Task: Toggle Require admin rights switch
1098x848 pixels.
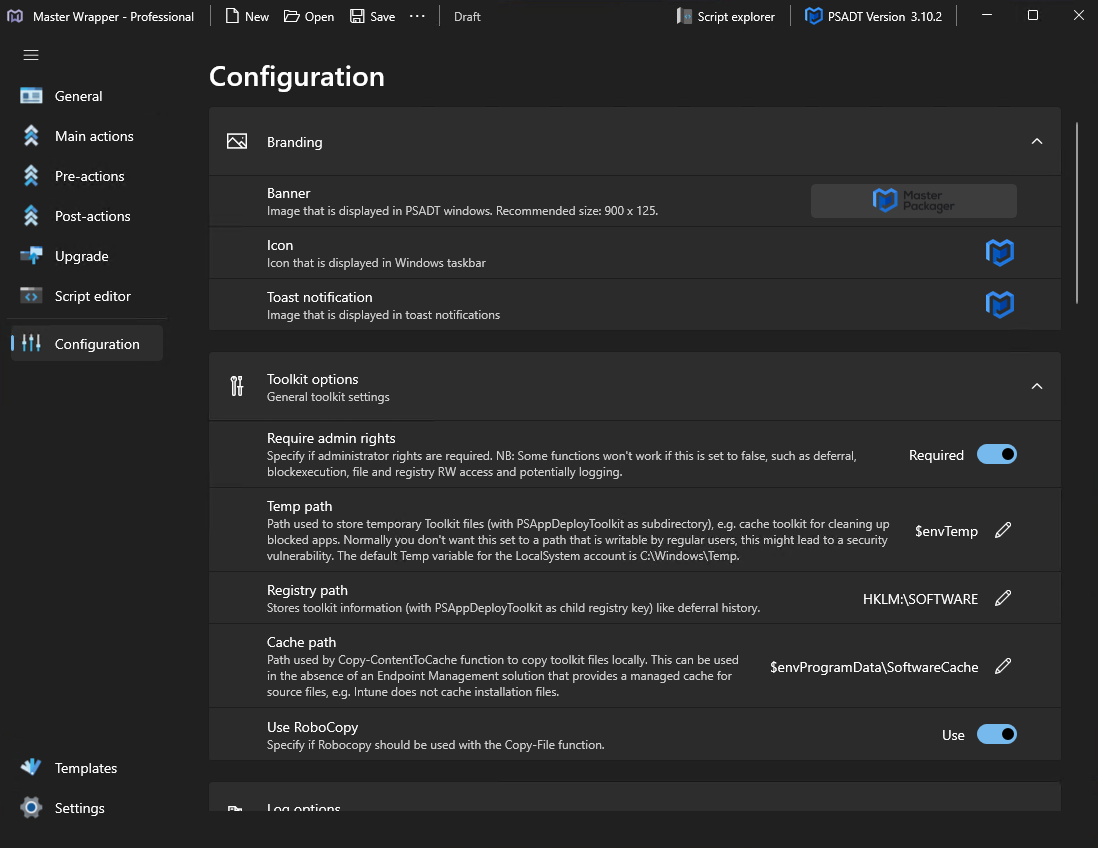Action: (996, 454)
